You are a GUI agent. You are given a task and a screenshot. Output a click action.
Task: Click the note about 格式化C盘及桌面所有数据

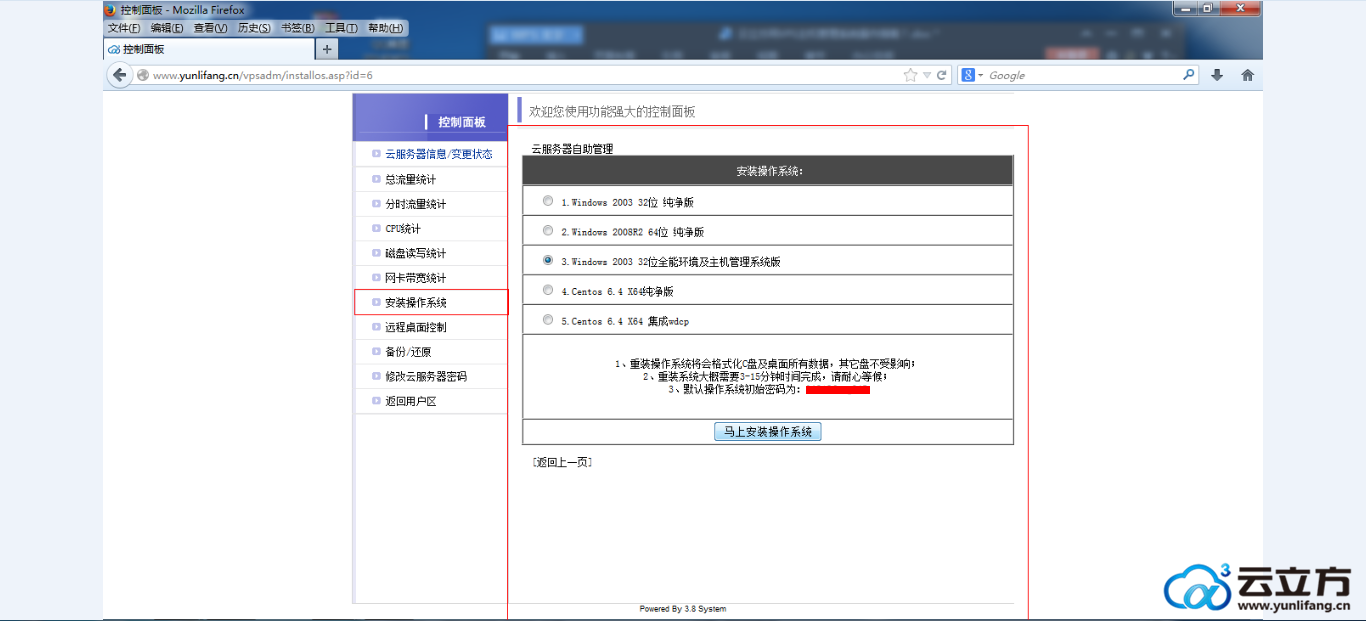tap(765, 364)
